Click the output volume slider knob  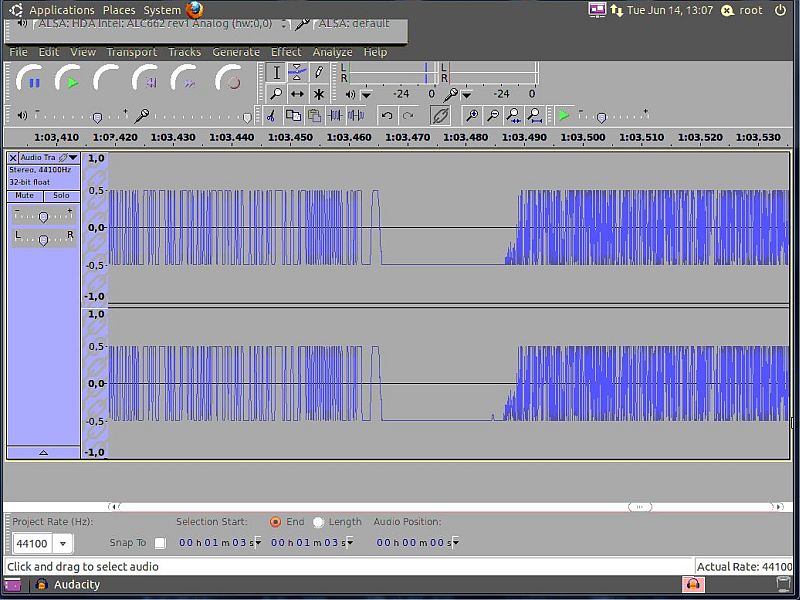pyautogui.click(x=97, y=118)
